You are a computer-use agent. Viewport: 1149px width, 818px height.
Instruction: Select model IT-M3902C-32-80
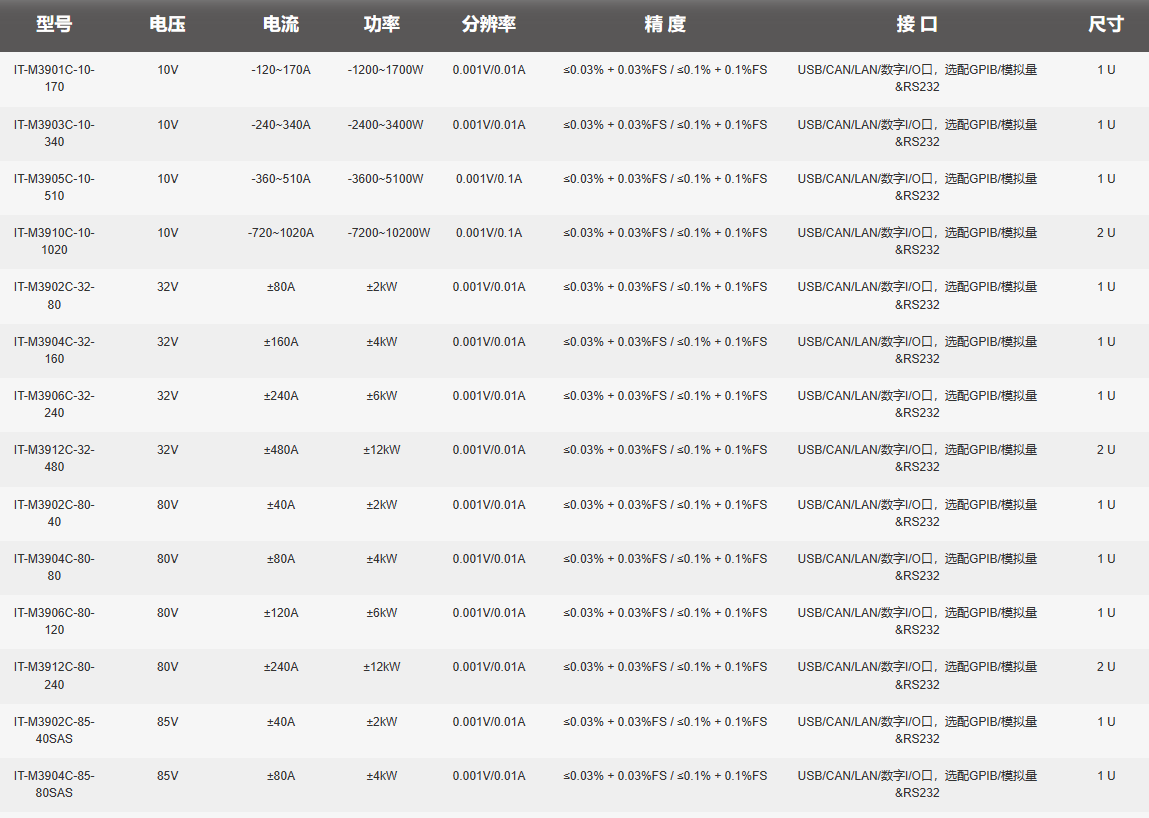coord(54,295)
